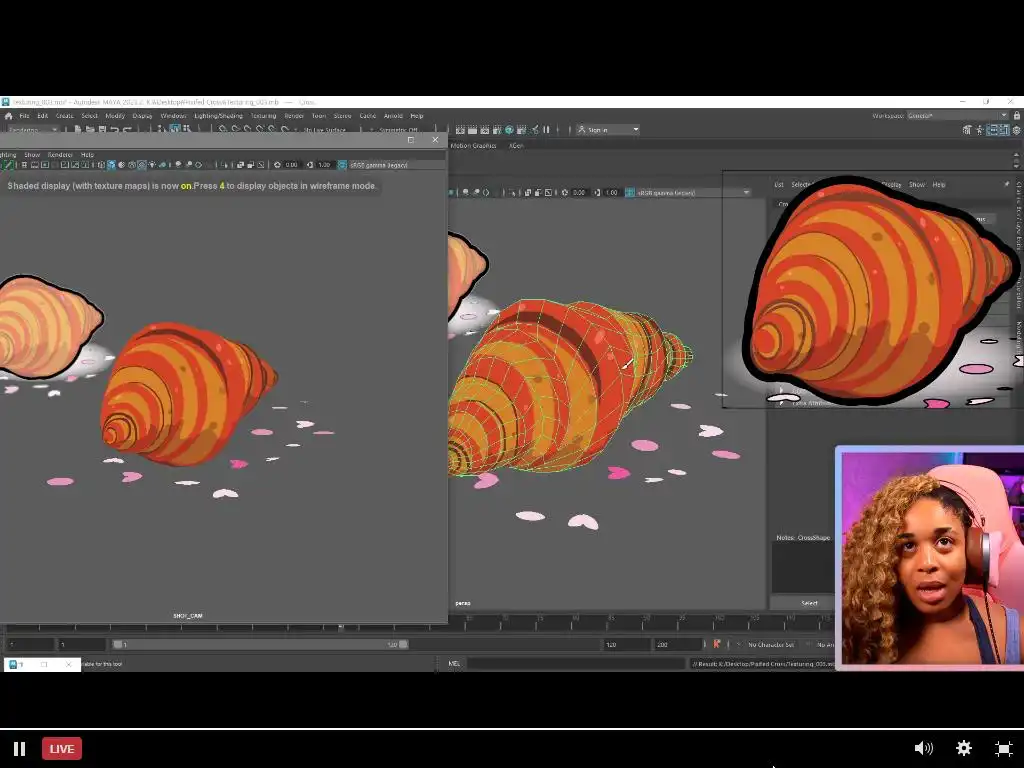Maximize the floating SHOT_CAM panel

(x=411, y=140)
